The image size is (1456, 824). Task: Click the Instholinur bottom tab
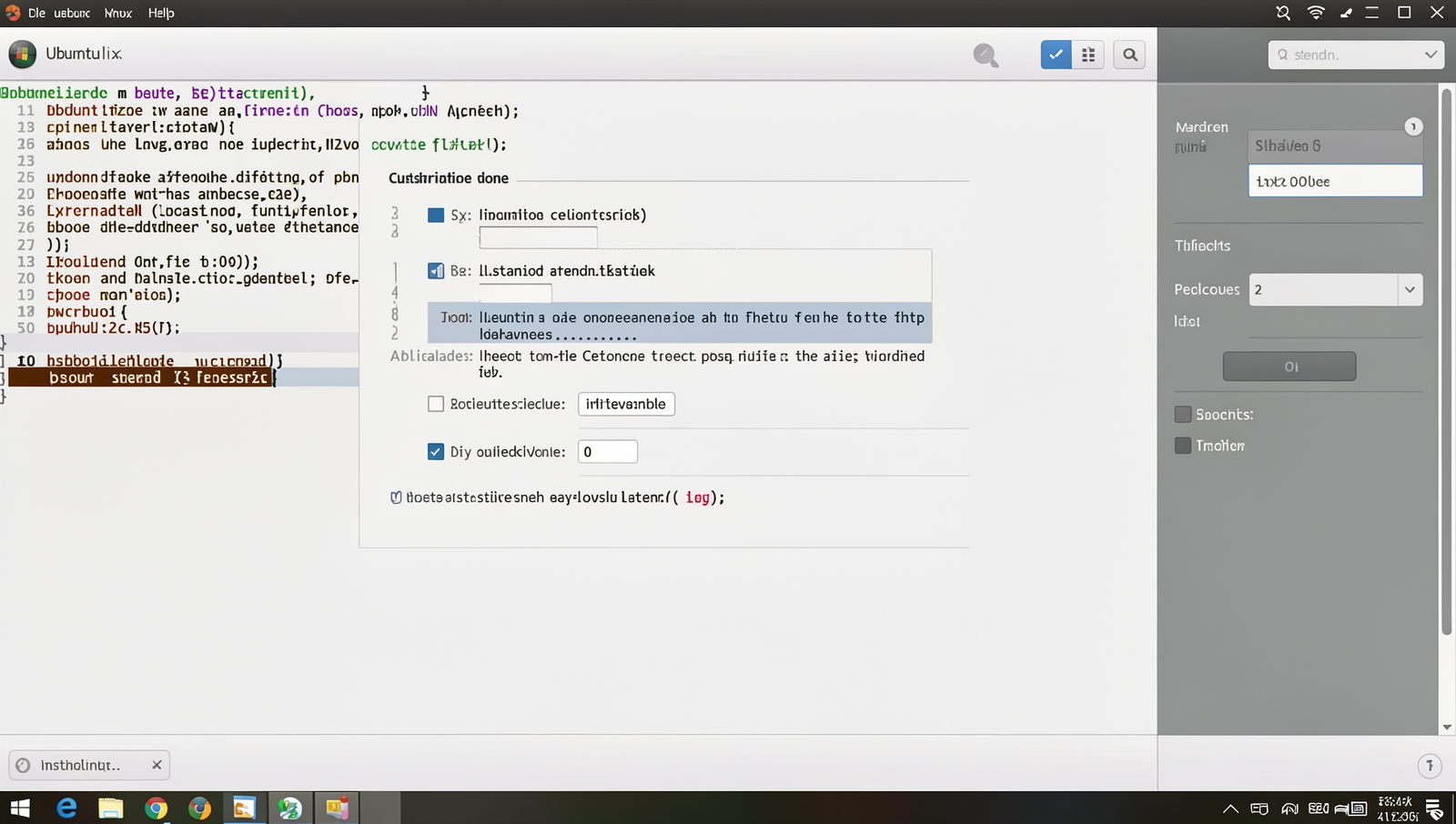pos(89,765)
